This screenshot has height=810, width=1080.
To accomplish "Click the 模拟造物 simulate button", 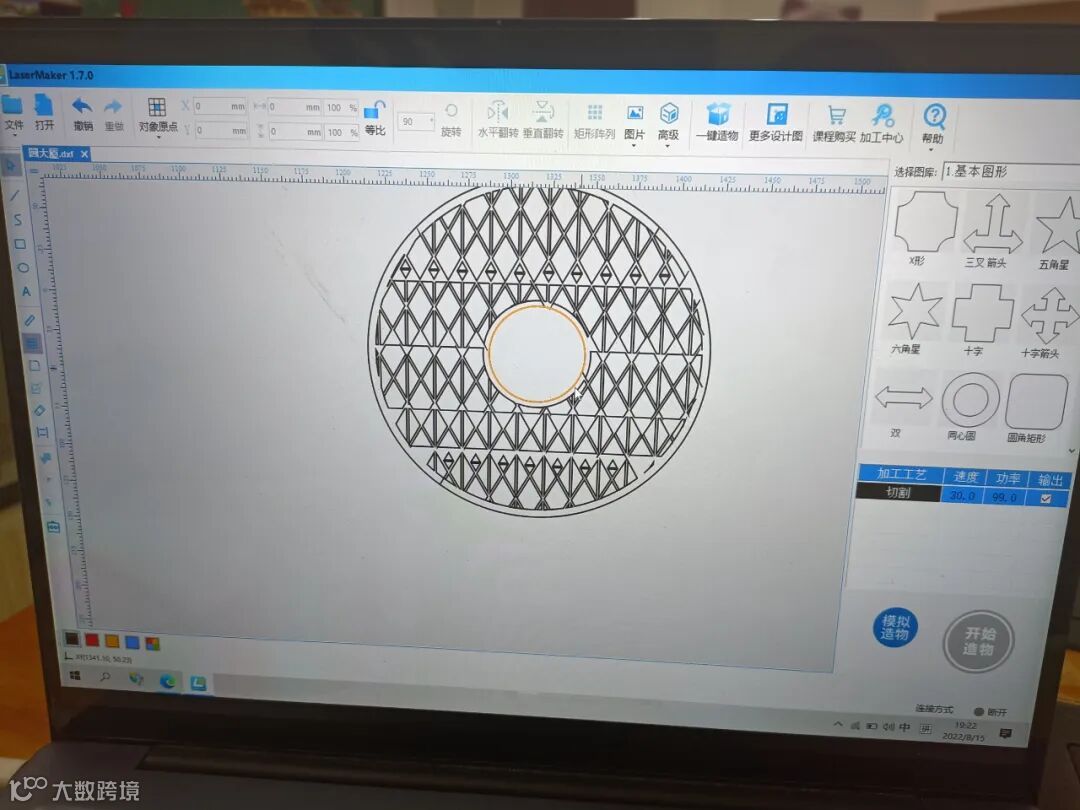I will click(895, 627).
